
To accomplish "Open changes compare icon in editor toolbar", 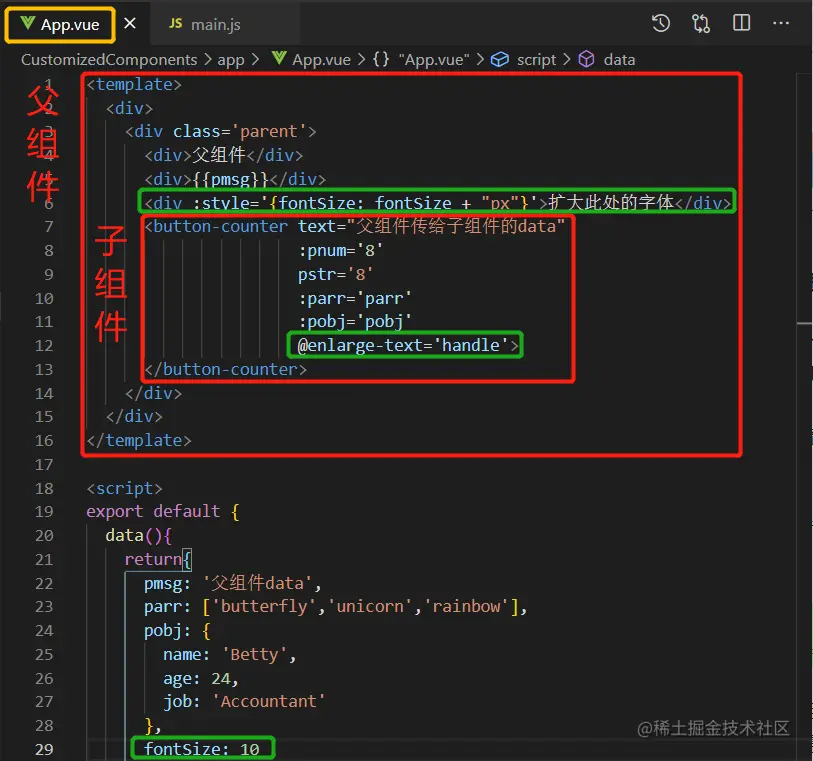I will pos(701,23).
